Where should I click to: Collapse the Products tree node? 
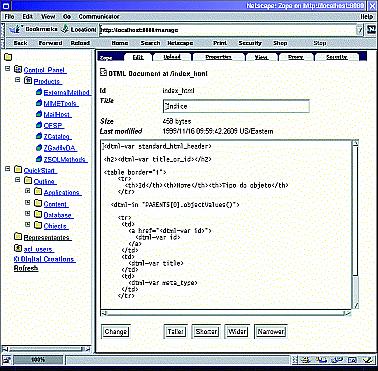point(18,80)
